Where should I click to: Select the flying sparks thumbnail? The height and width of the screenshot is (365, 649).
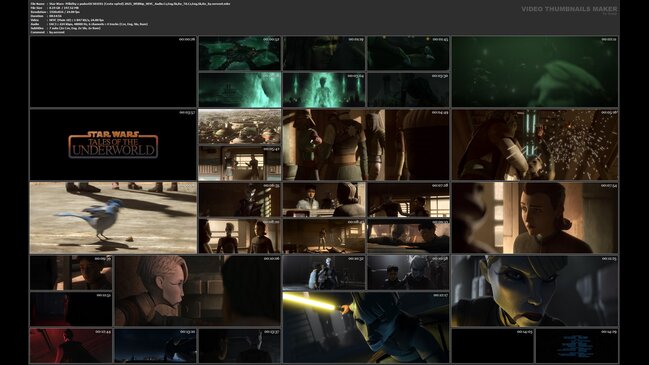(x=535, y=145)
